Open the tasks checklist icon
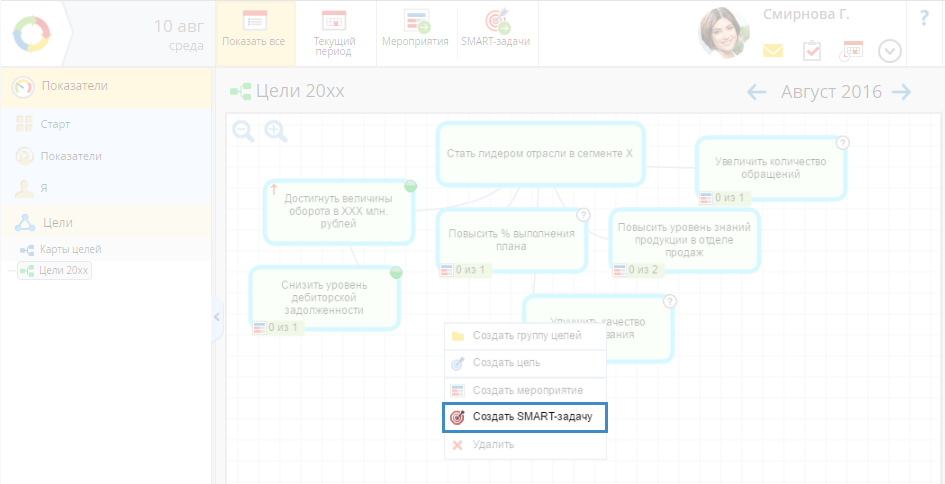This screenshot has width=945, height=484. point(812,51)
